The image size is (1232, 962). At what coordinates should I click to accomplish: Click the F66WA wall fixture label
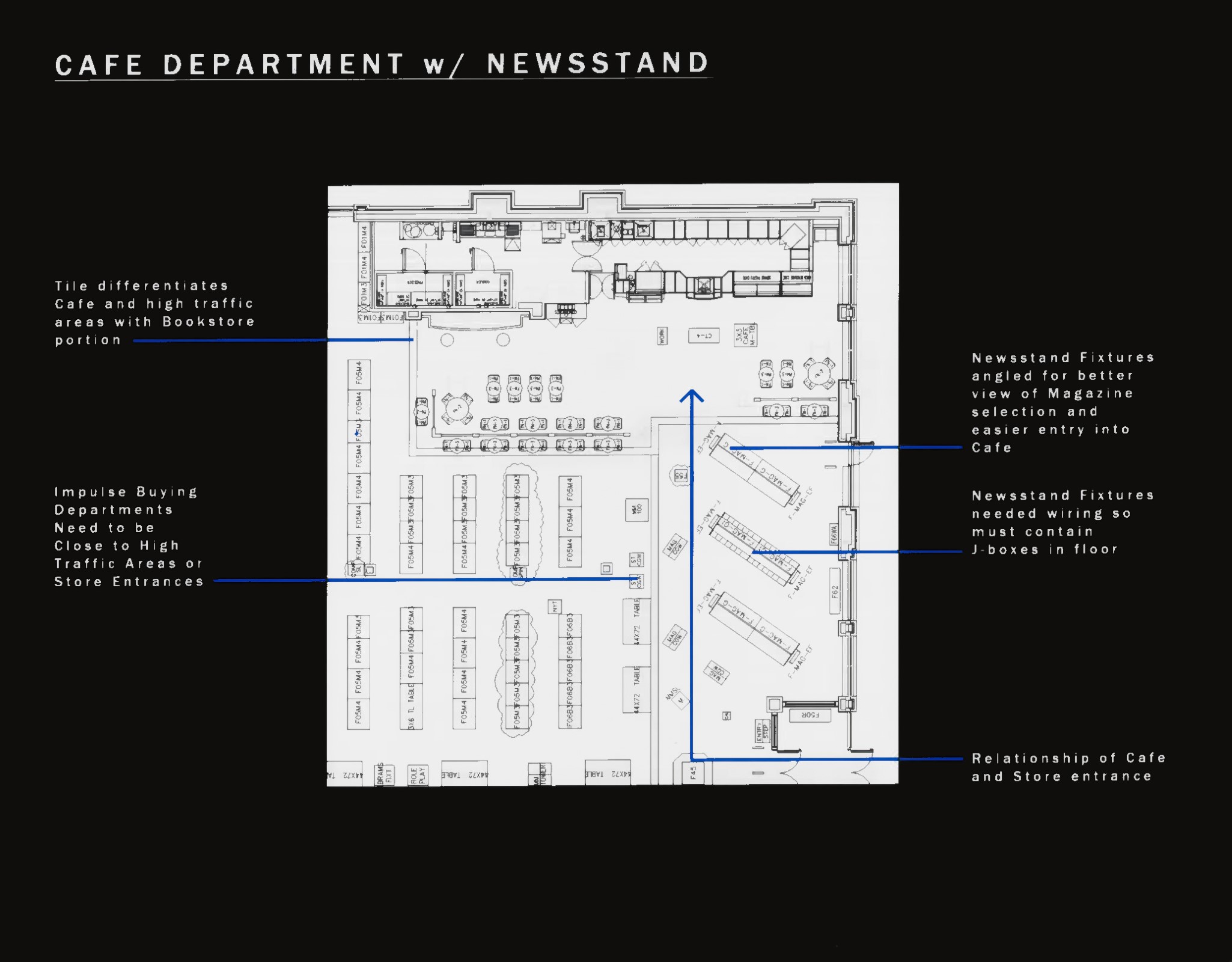[834, 534]
